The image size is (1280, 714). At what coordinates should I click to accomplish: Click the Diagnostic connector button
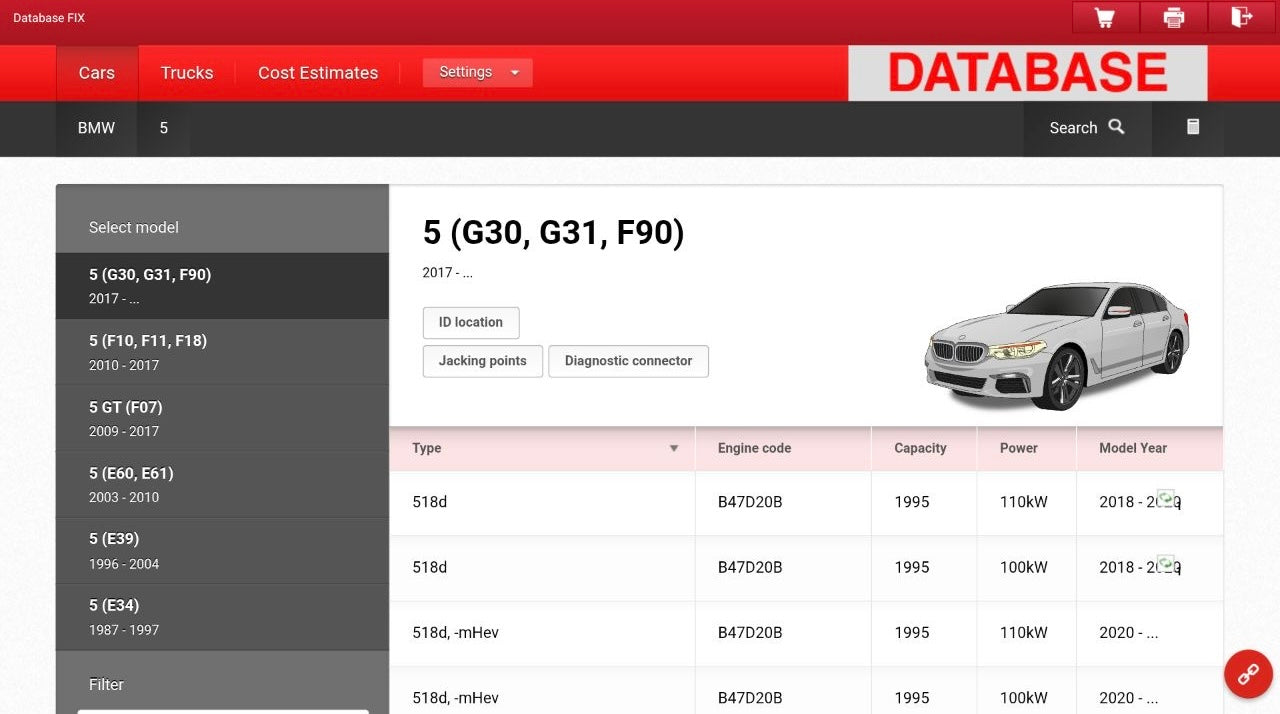628,361
